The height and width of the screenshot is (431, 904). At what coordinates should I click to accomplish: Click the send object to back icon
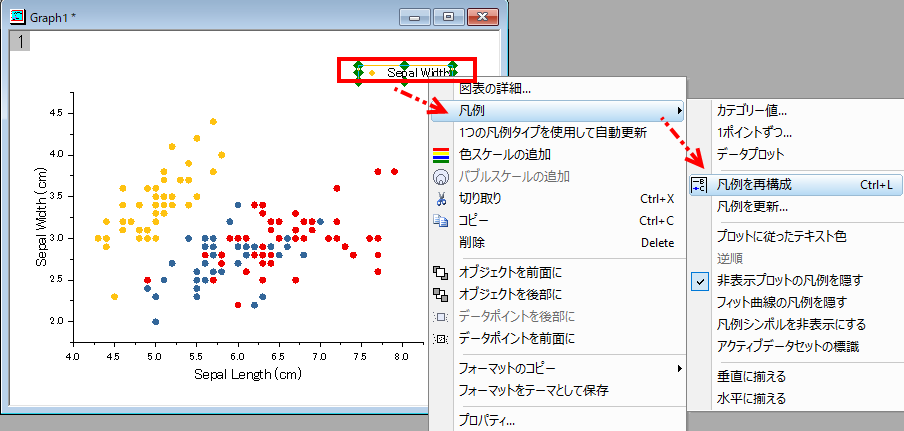441,294
